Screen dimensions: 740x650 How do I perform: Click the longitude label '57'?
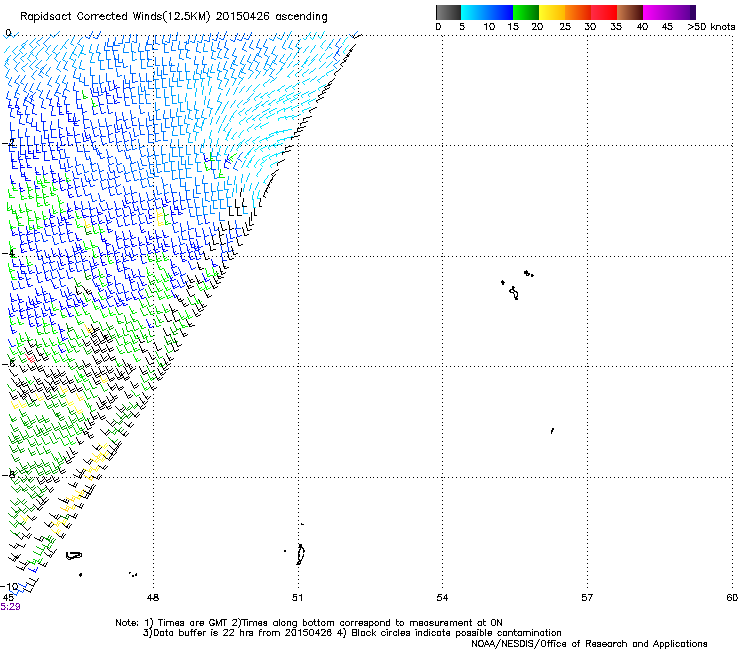point(587,598)
